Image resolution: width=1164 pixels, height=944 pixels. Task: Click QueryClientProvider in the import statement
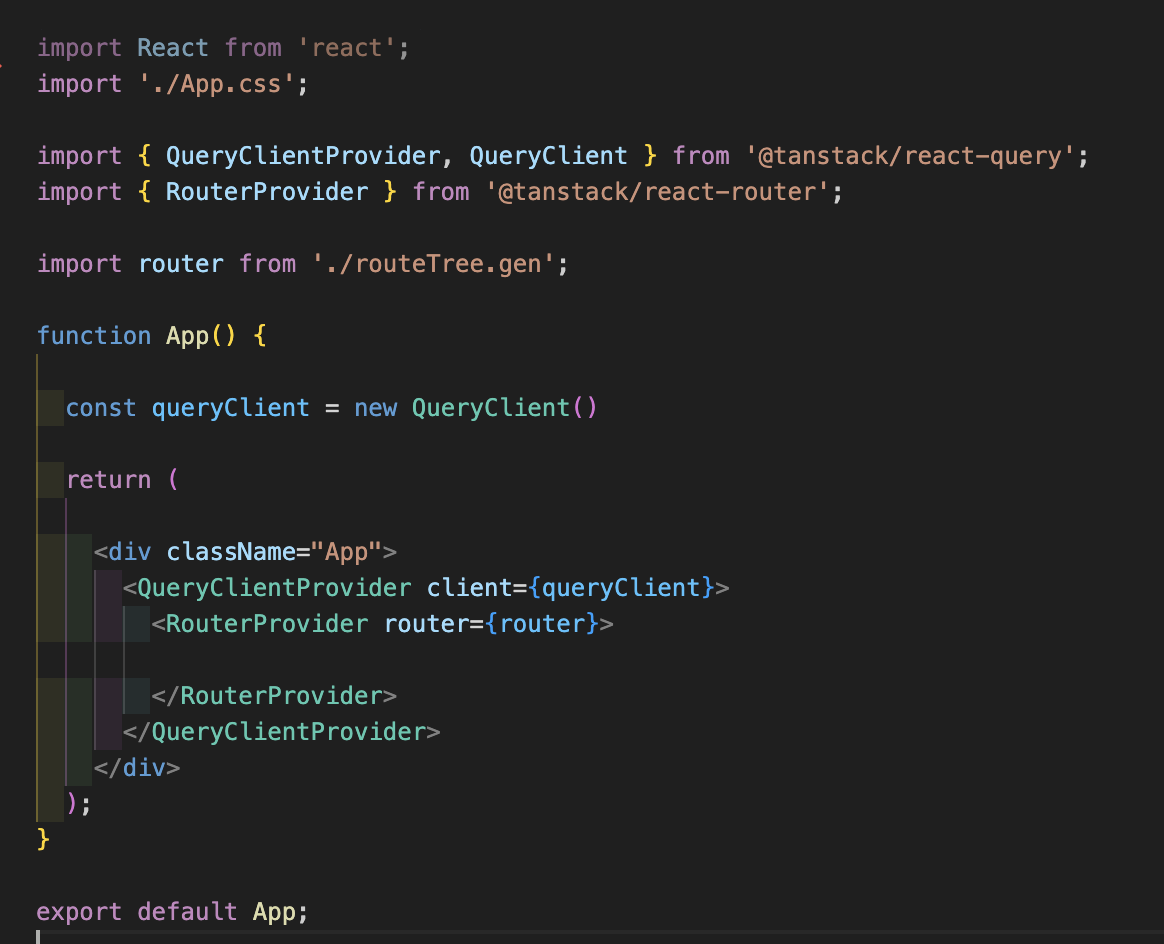point(303,156)
